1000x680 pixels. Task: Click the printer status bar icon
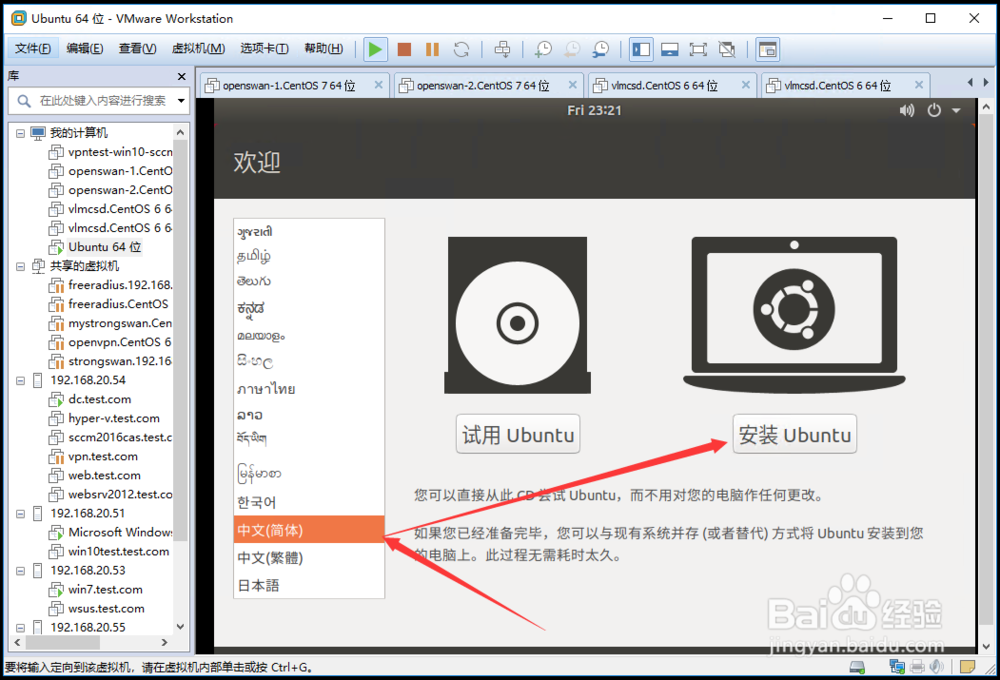[917, 667]
